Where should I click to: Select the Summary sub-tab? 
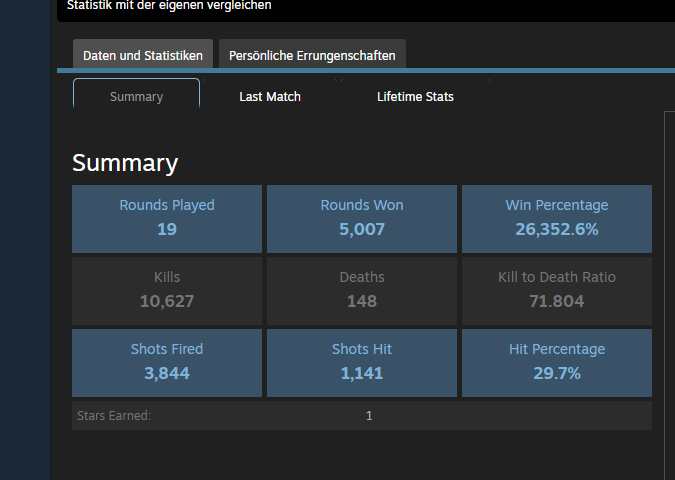coord(136,97)
